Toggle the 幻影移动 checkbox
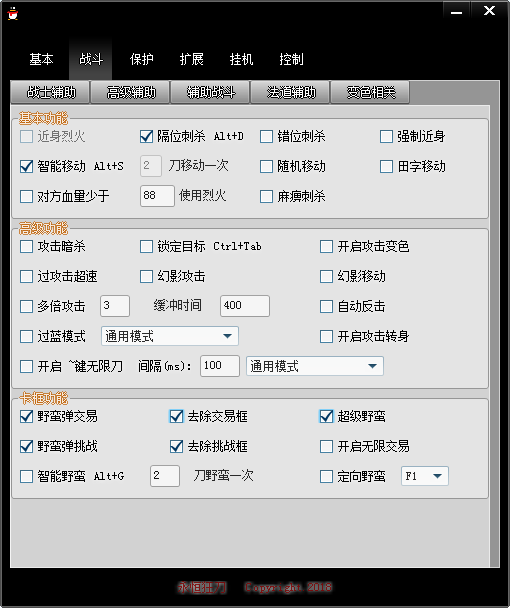 pos(326,276)
